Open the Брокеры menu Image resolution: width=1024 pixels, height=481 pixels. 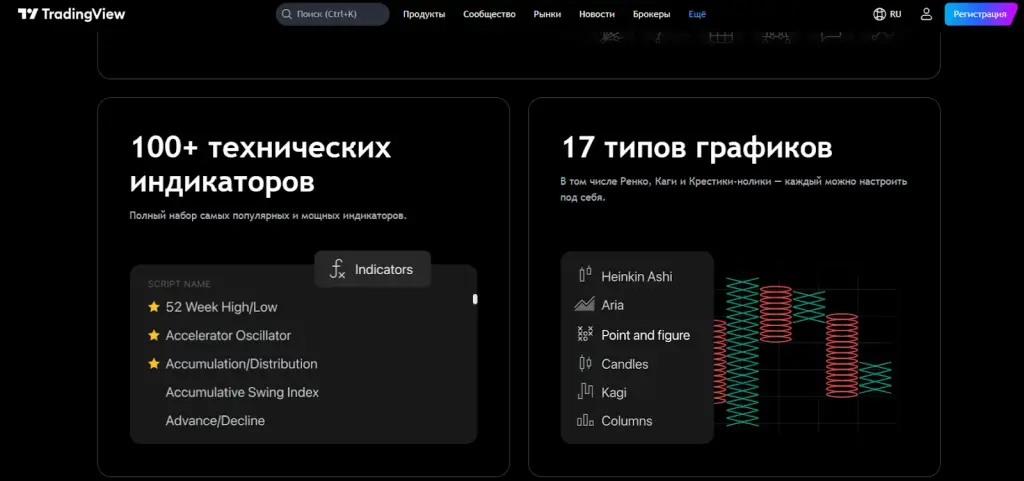click(652, 14)
